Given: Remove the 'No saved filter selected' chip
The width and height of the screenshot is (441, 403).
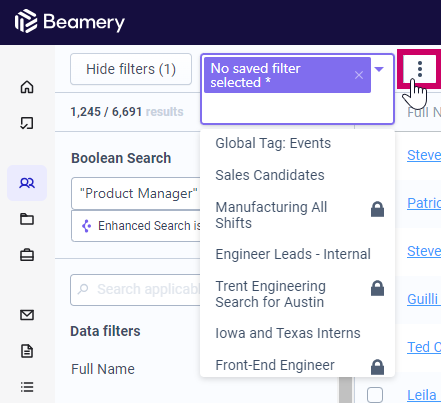Looking at the screenshot, I should pos(359,75).
